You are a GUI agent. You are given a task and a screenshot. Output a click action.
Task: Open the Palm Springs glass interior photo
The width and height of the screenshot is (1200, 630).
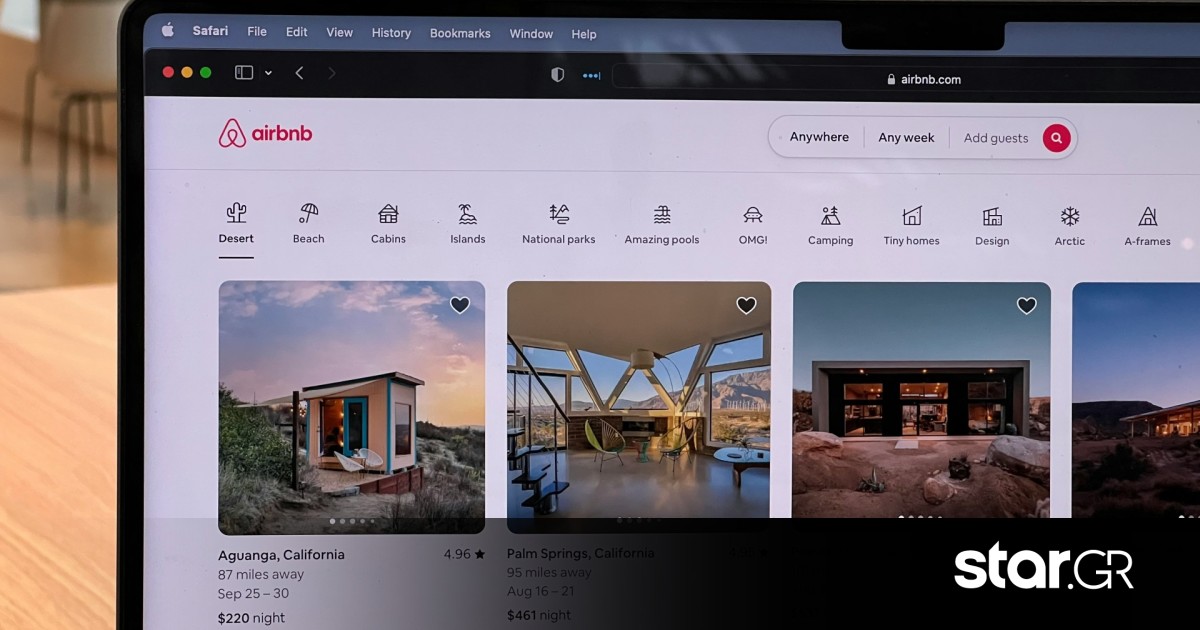coord(639,407)
